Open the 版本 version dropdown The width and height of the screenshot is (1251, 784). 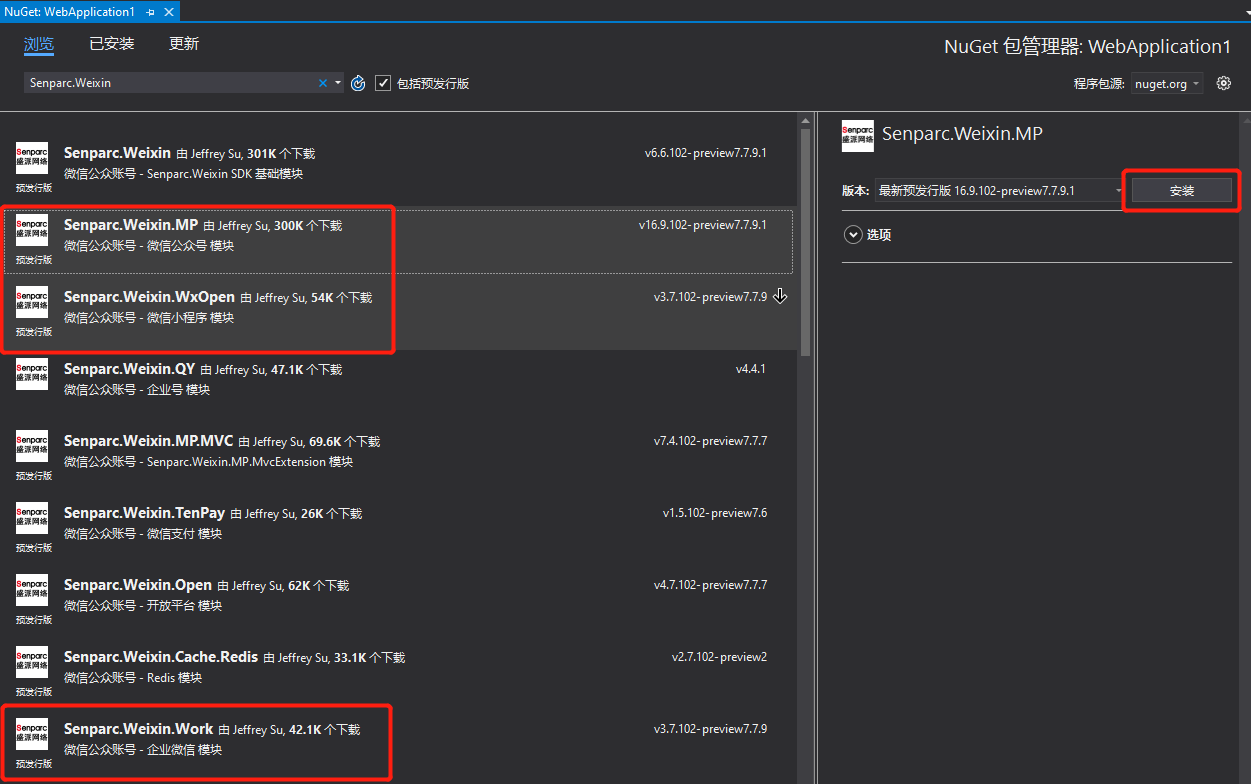[x=1000, y=190]
